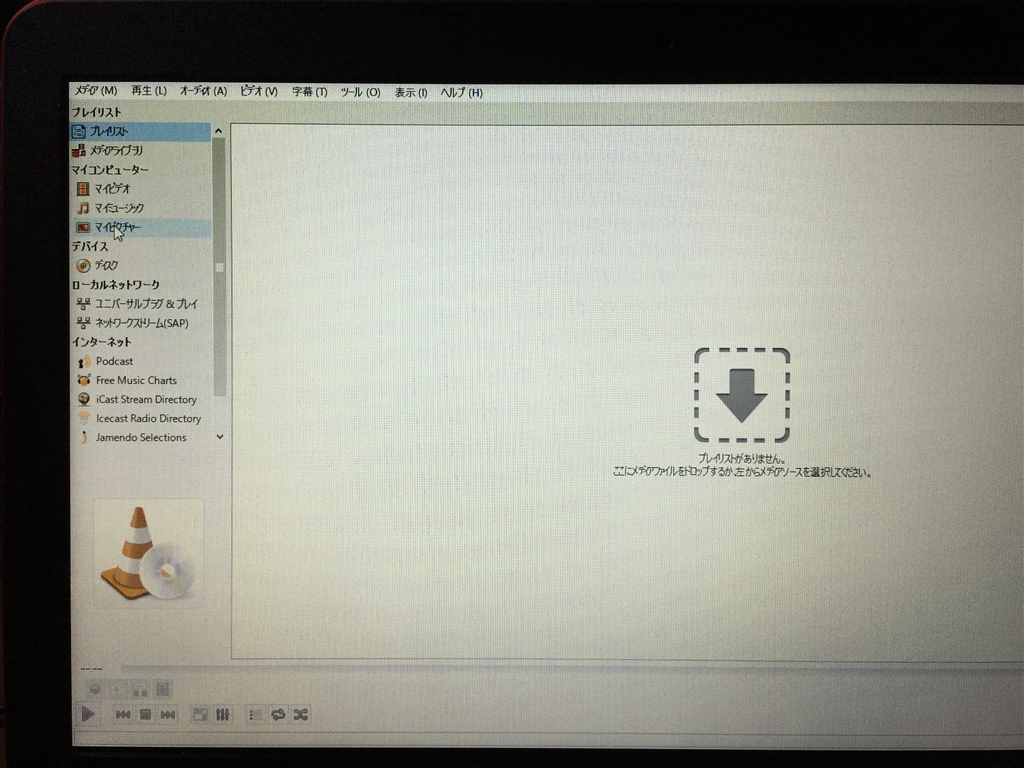
Task: Open the ツール (O) menu
Action: 360,92
